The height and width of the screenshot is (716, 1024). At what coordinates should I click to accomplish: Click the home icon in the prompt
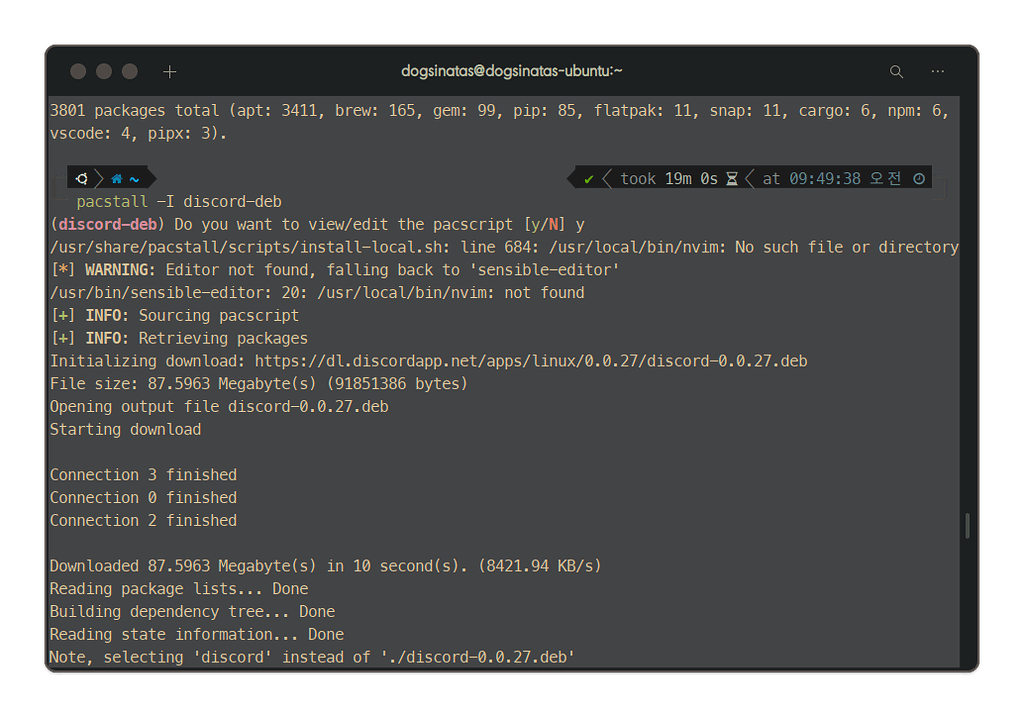[117, 179]
